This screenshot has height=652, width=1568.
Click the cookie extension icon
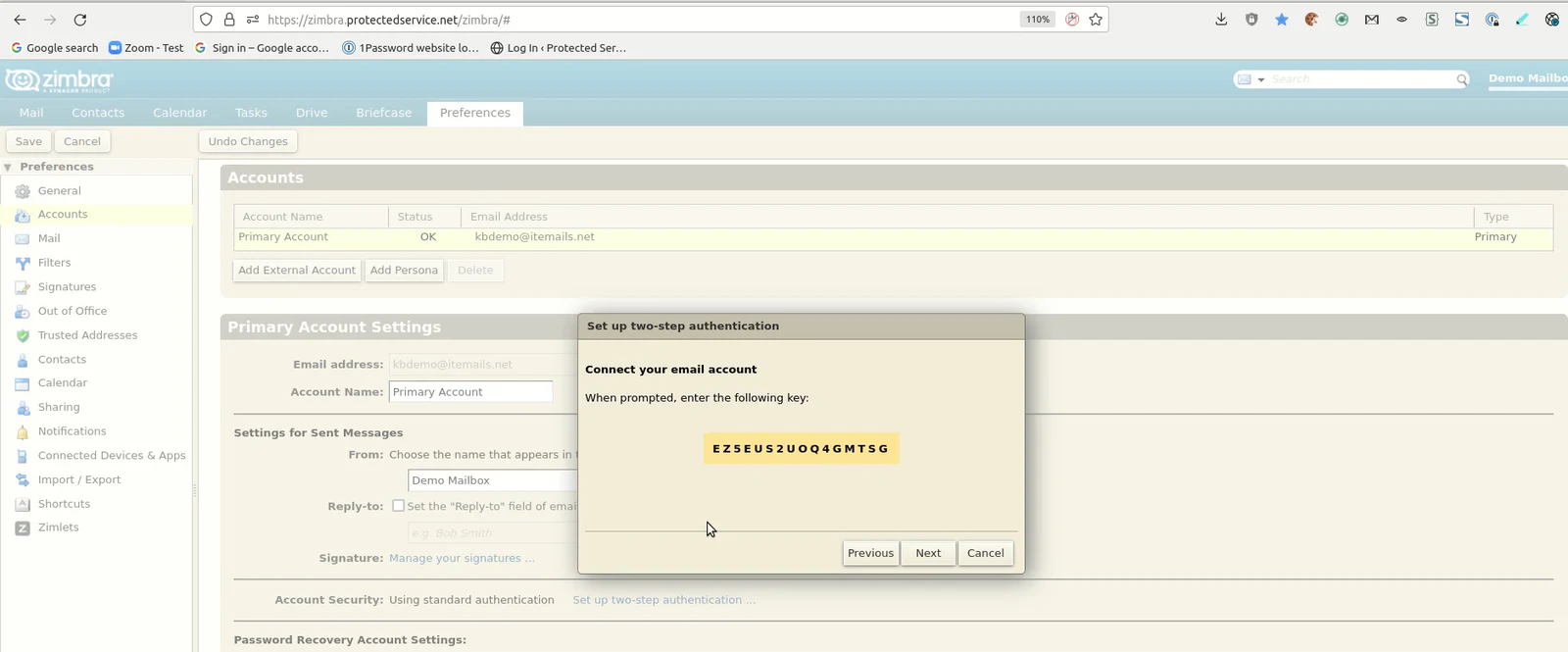tap(1311, 20)
